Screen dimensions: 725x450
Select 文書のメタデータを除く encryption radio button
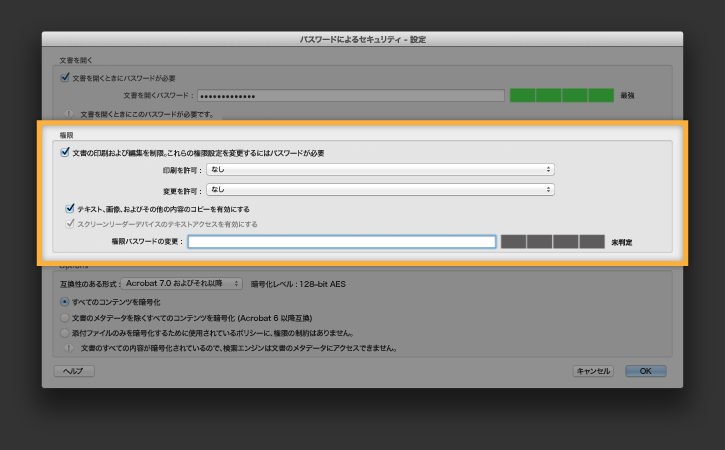[65, 318]
